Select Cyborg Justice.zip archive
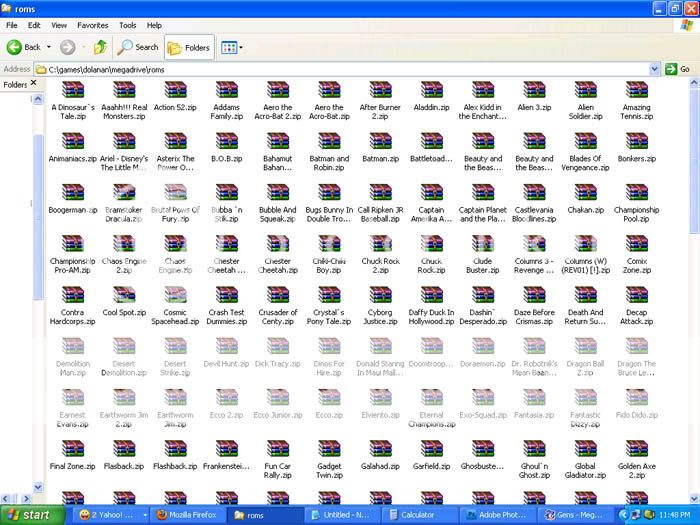The height and width of the screenshot is (525, 700). [380, 306]
